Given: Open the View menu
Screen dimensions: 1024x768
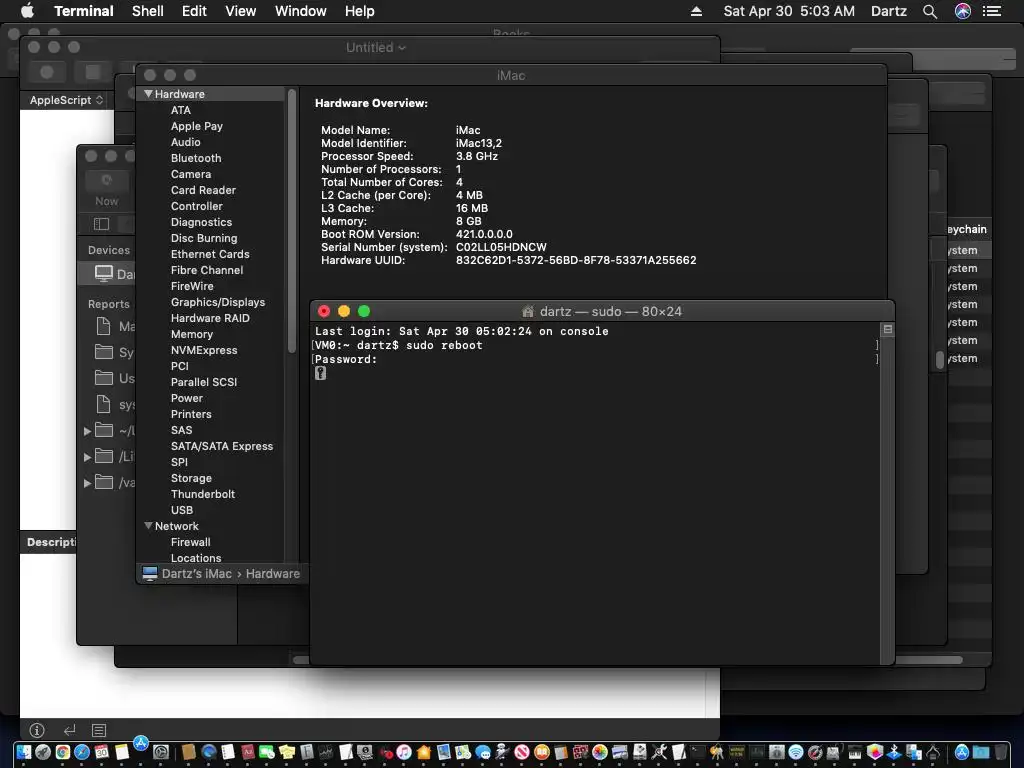Looking at the screenshot, I should click(240, 11).
